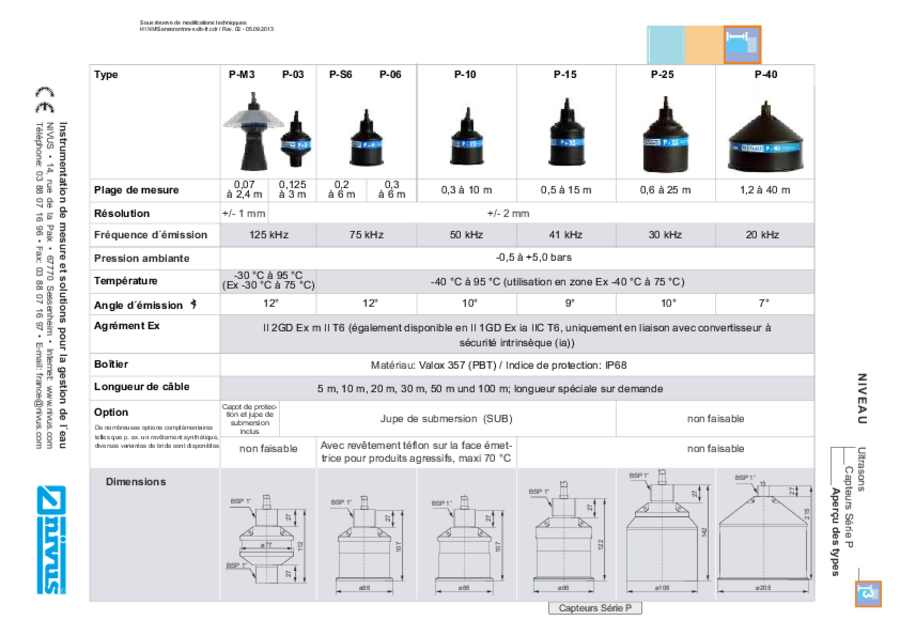Viewport: 900px width, 636px height.
Task: Click the P-15 column header
Action: pos(565,75)
